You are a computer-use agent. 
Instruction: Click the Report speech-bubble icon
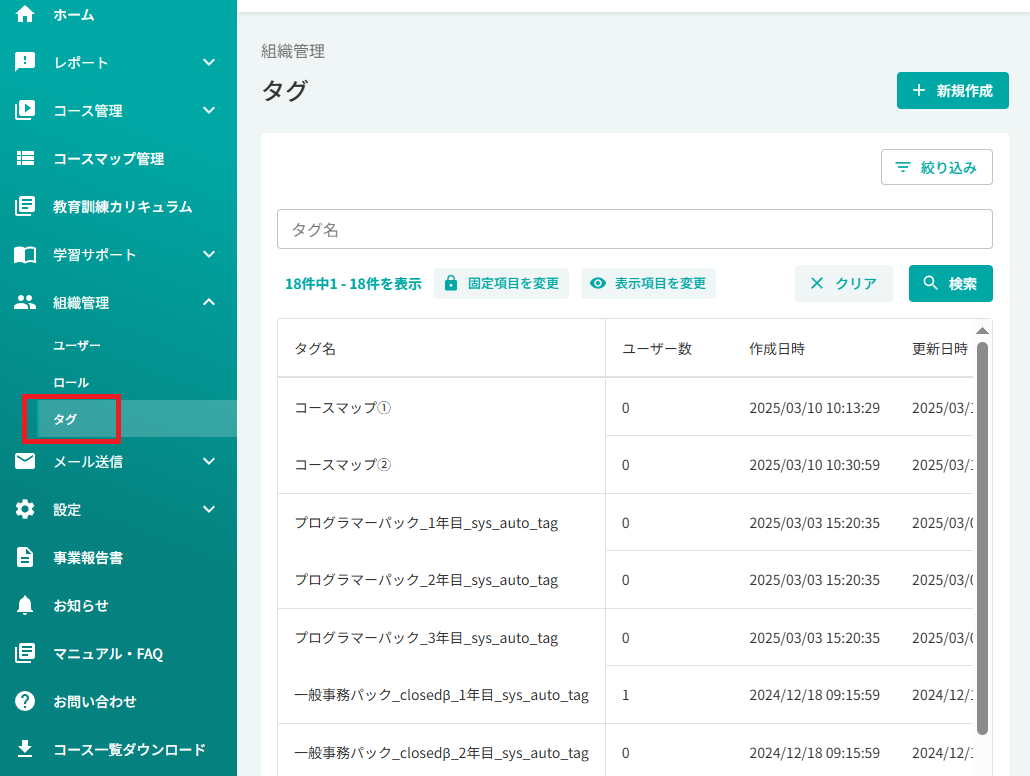pyautogui.click(x=25, y=62)
